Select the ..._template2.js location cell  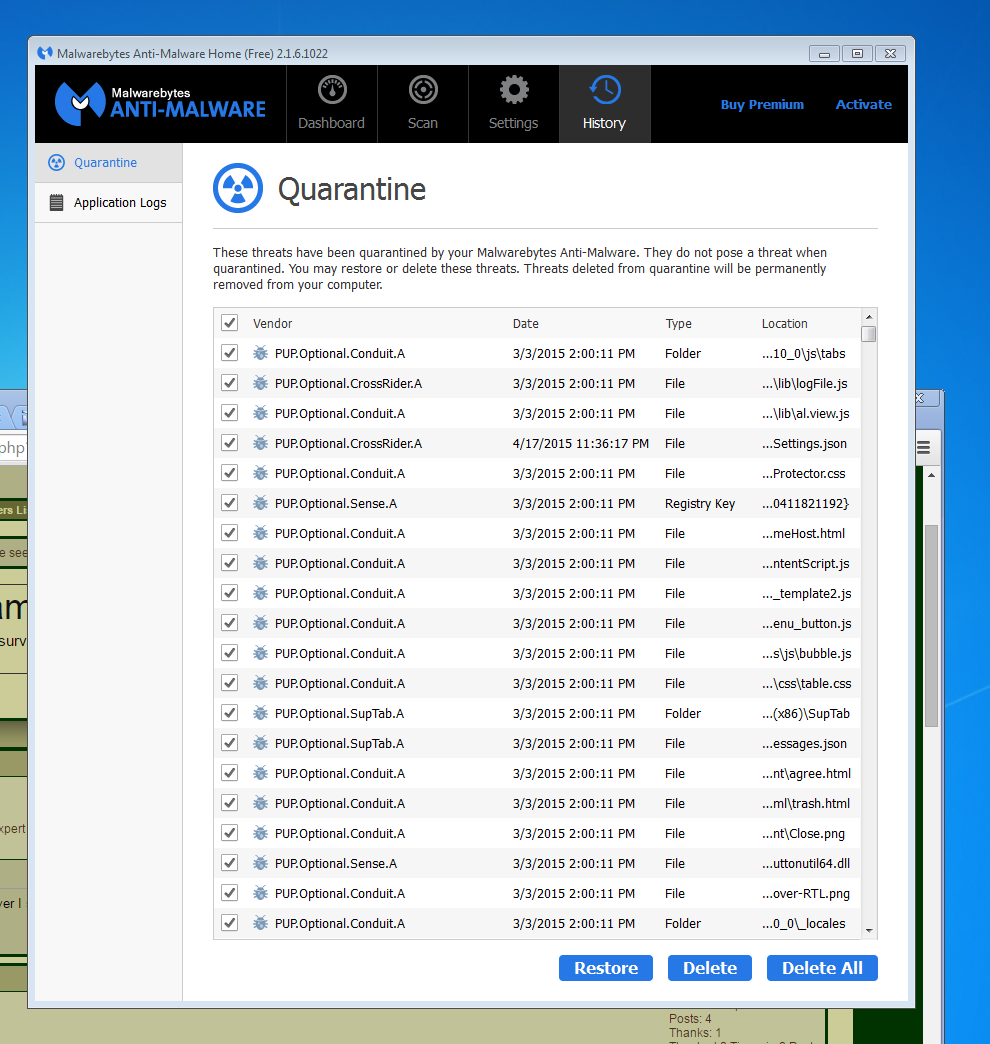coord(806,593)
